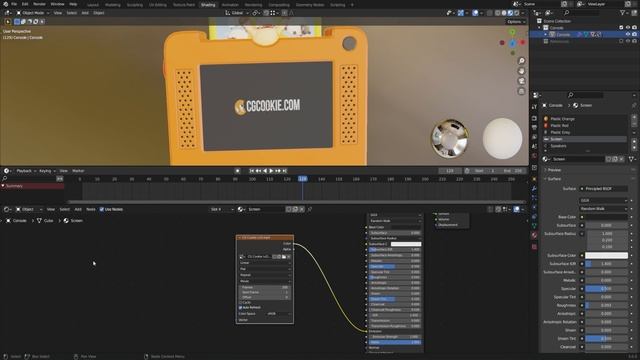Remove material slot with minus button

coord(634,124)
